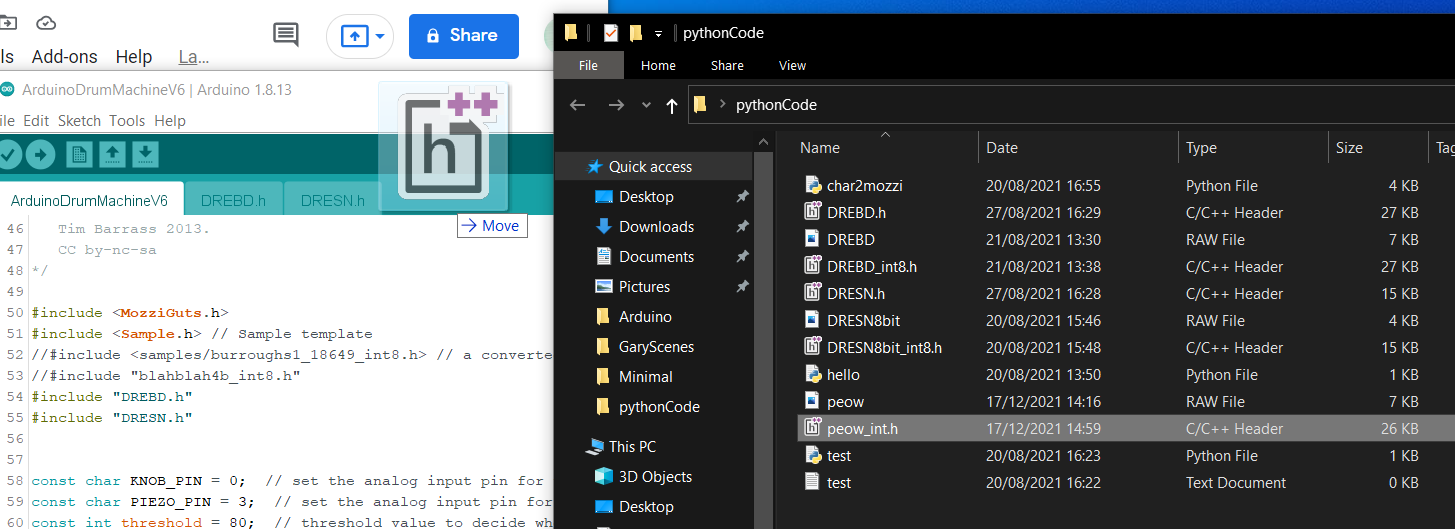Sort files by Name column header
Screen dimensions: 1455x529
click(820, 148)
